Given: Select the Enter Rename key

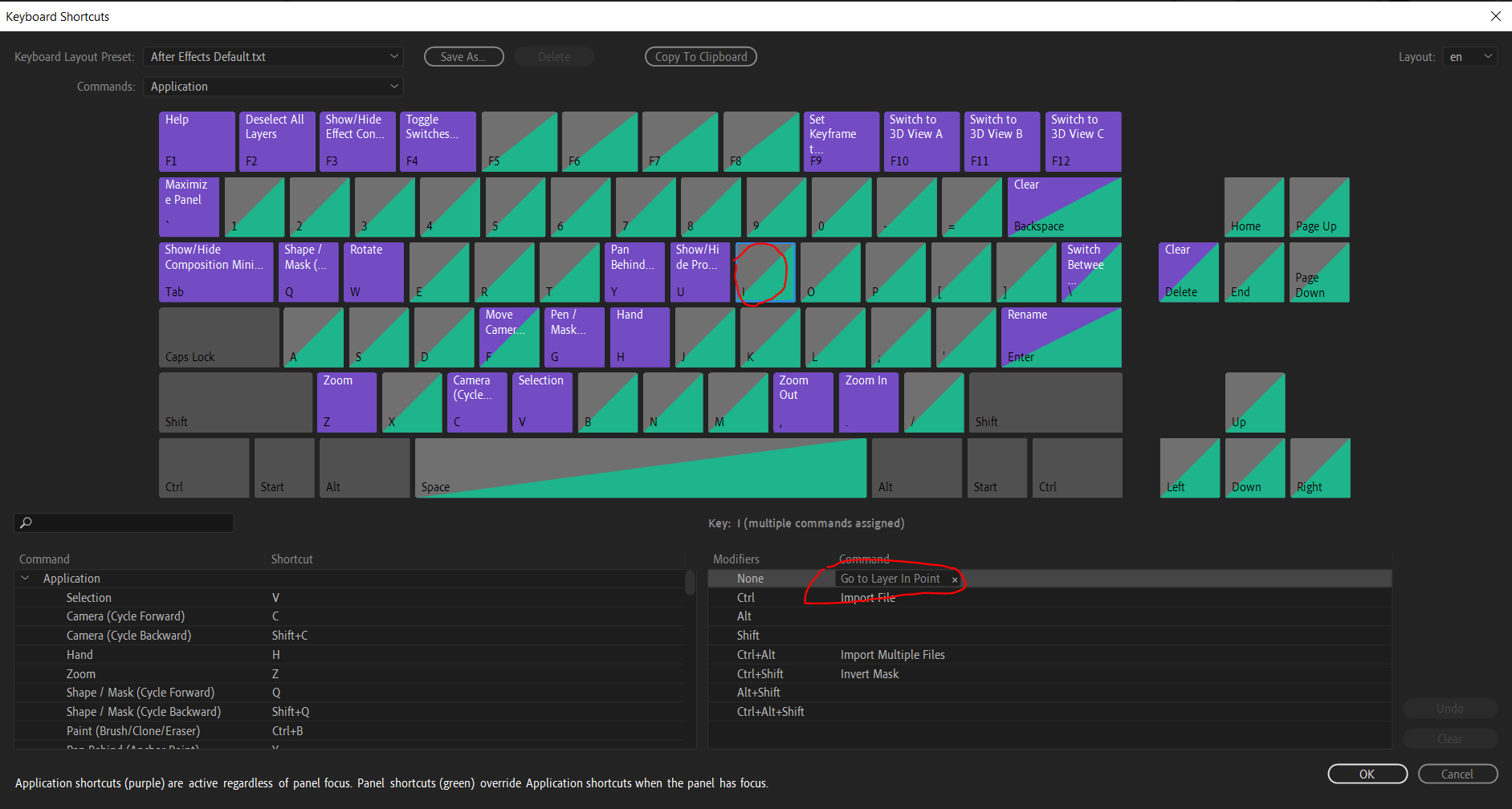Looking at the screenshot, I should 1062,338.
